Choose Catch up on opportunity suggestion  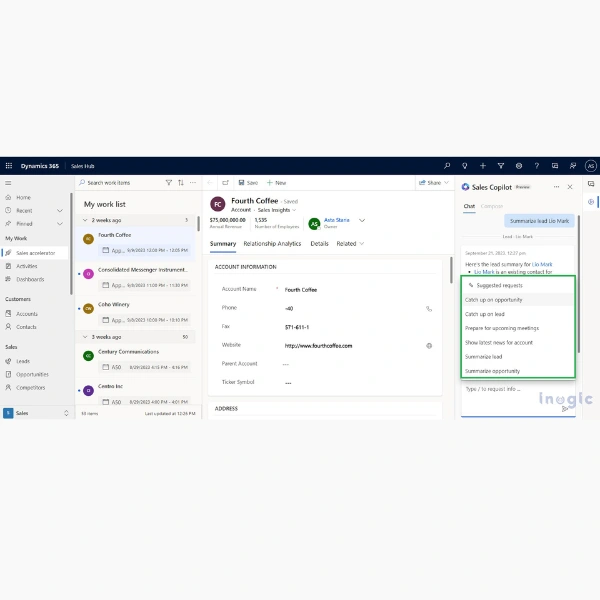point(518,300)
